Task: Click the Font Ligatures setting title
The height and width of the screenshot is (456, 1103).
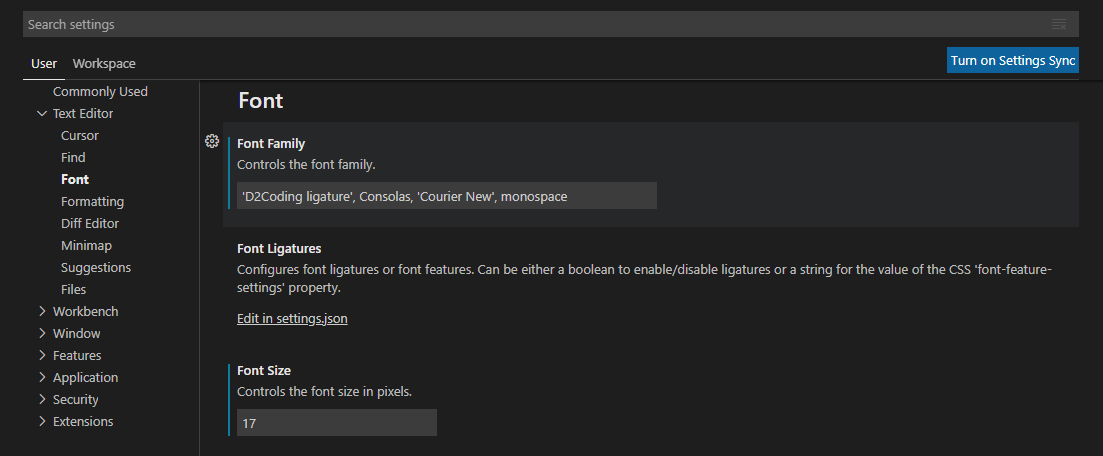Action: pyautogui.click(x=279, y=248)
